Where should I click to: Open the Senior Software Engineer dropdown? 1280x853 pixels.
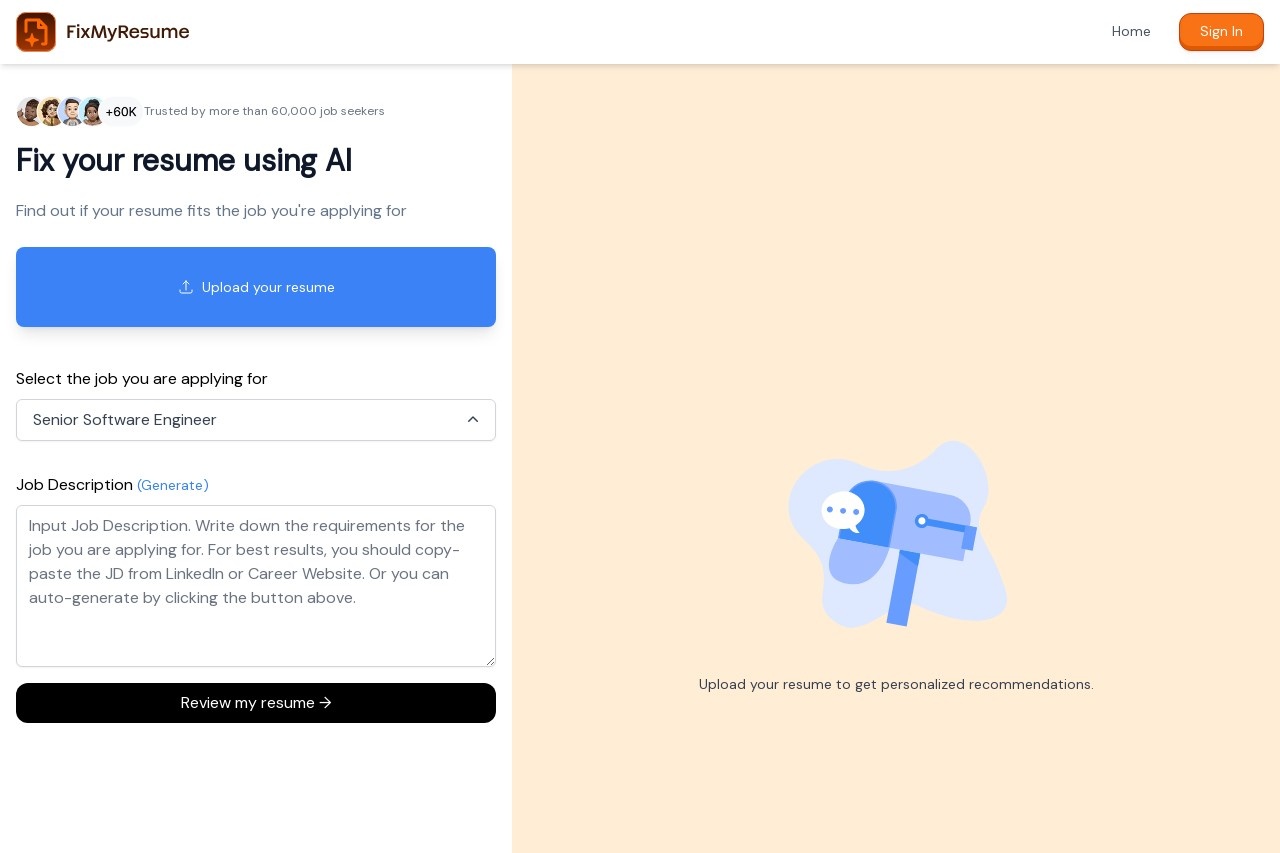pyautogui.click(x=256, y=420)
